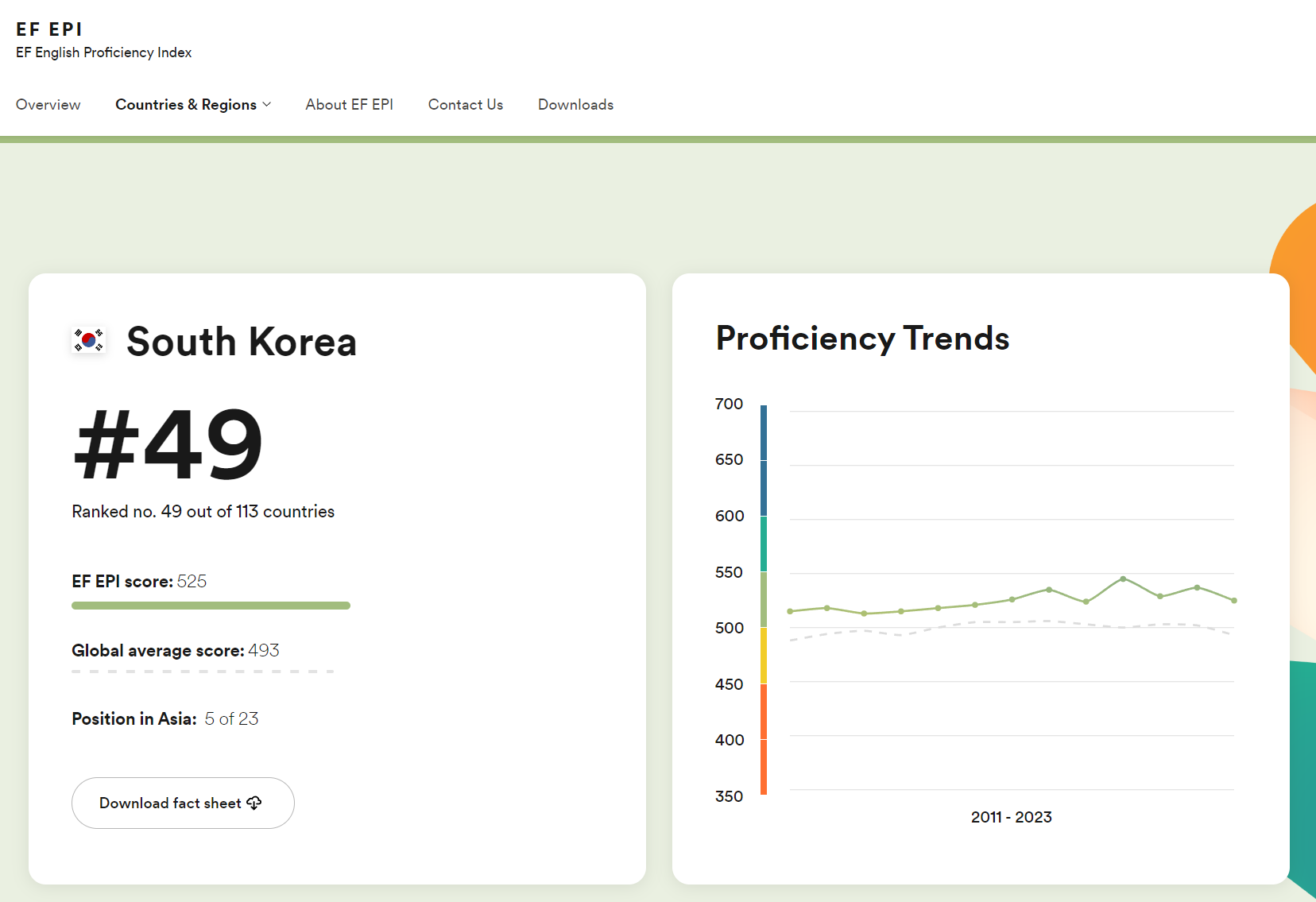Click the 550 axis label

click(x=729, y=572)
